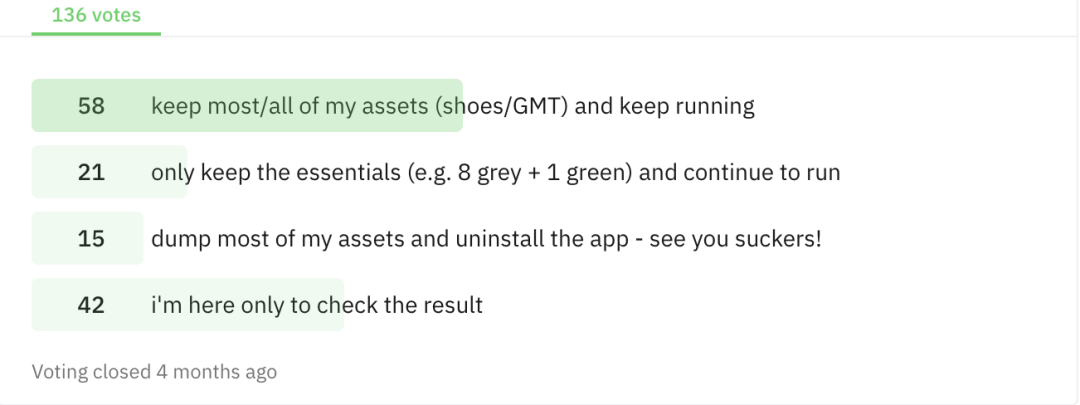Click the 15 vote count
Viewport: 1080px width, 405px height.
point(91,238)
